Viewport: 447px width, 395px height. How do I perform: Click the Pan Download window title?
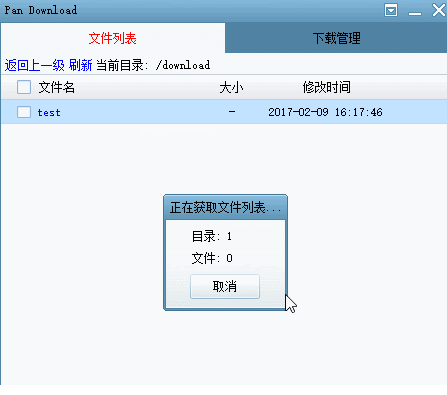[x=41, y=10]
